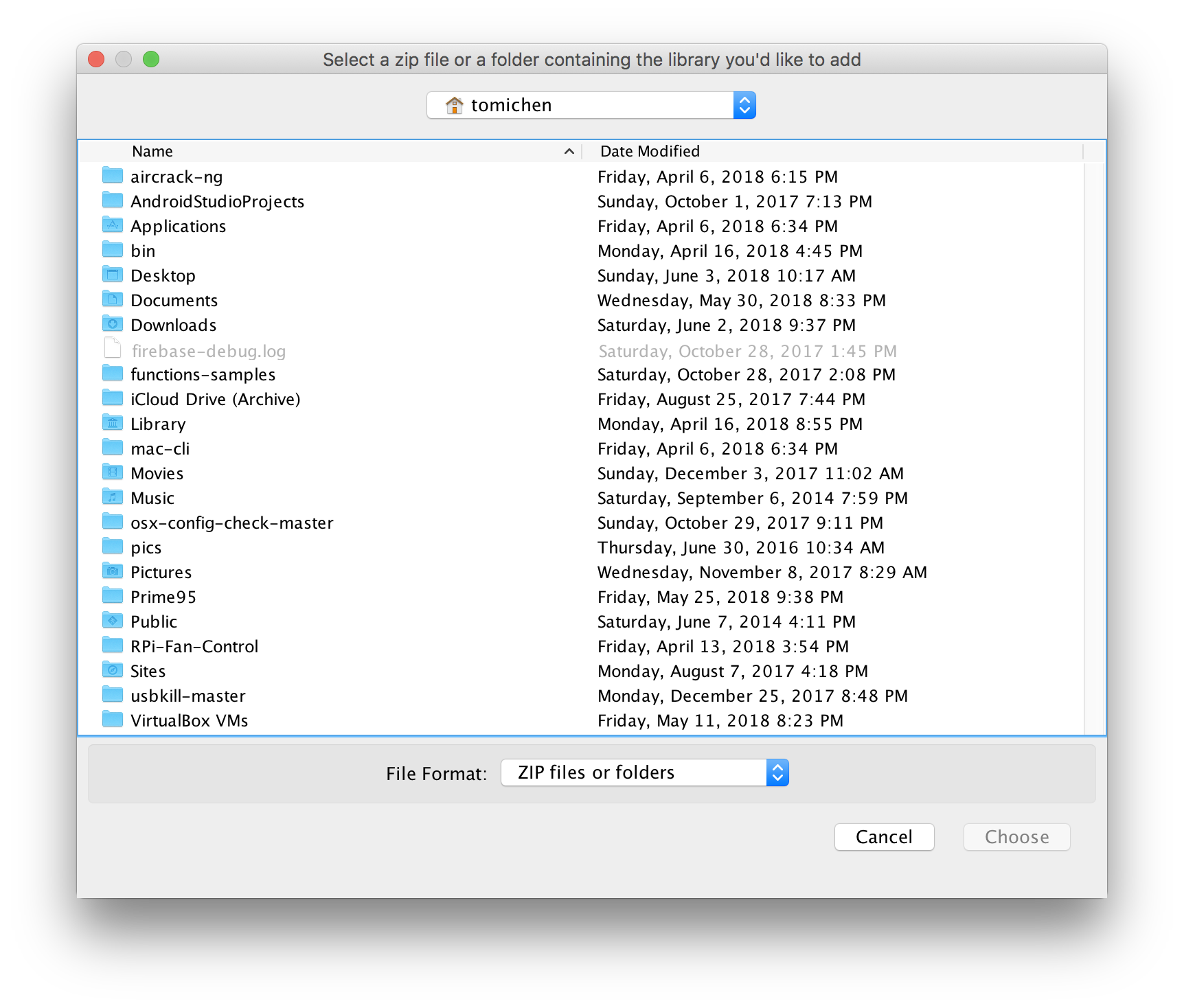Click the Music folder icon
This screenshot has height=1008, width=1184.
tap(113, 497)
